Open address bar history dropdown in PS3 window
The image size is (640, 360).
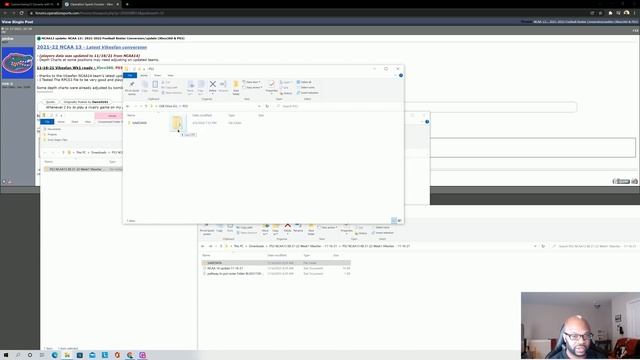pyautogui.click(x=259, y=106)
